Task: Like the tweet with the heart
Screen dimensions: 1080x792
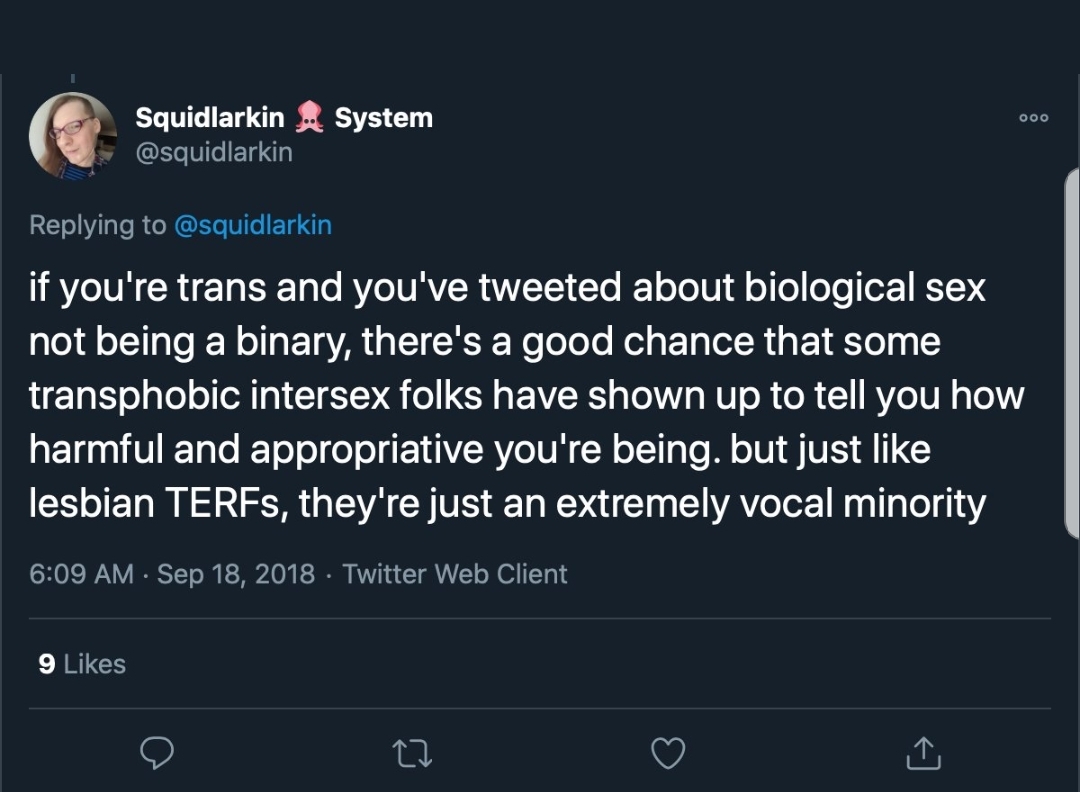Action: 668,753
